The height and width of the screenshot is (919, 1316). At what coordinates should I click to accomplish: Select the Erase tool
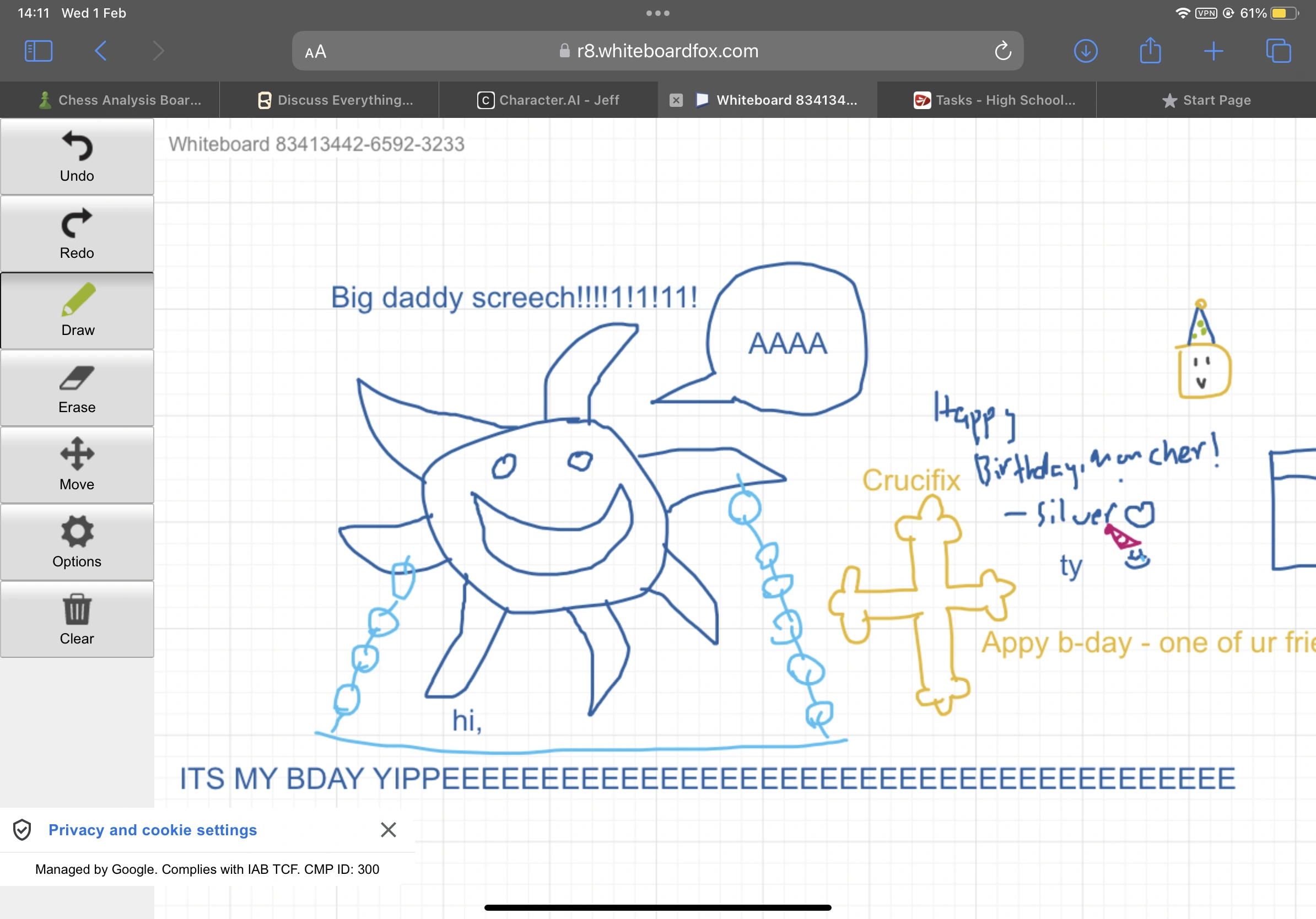tap(77, 388)
